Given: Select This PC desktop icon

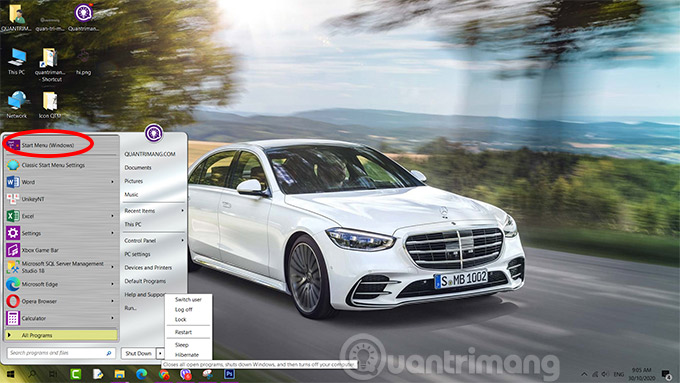Looking at the screenshot, I should click(16, 62).
